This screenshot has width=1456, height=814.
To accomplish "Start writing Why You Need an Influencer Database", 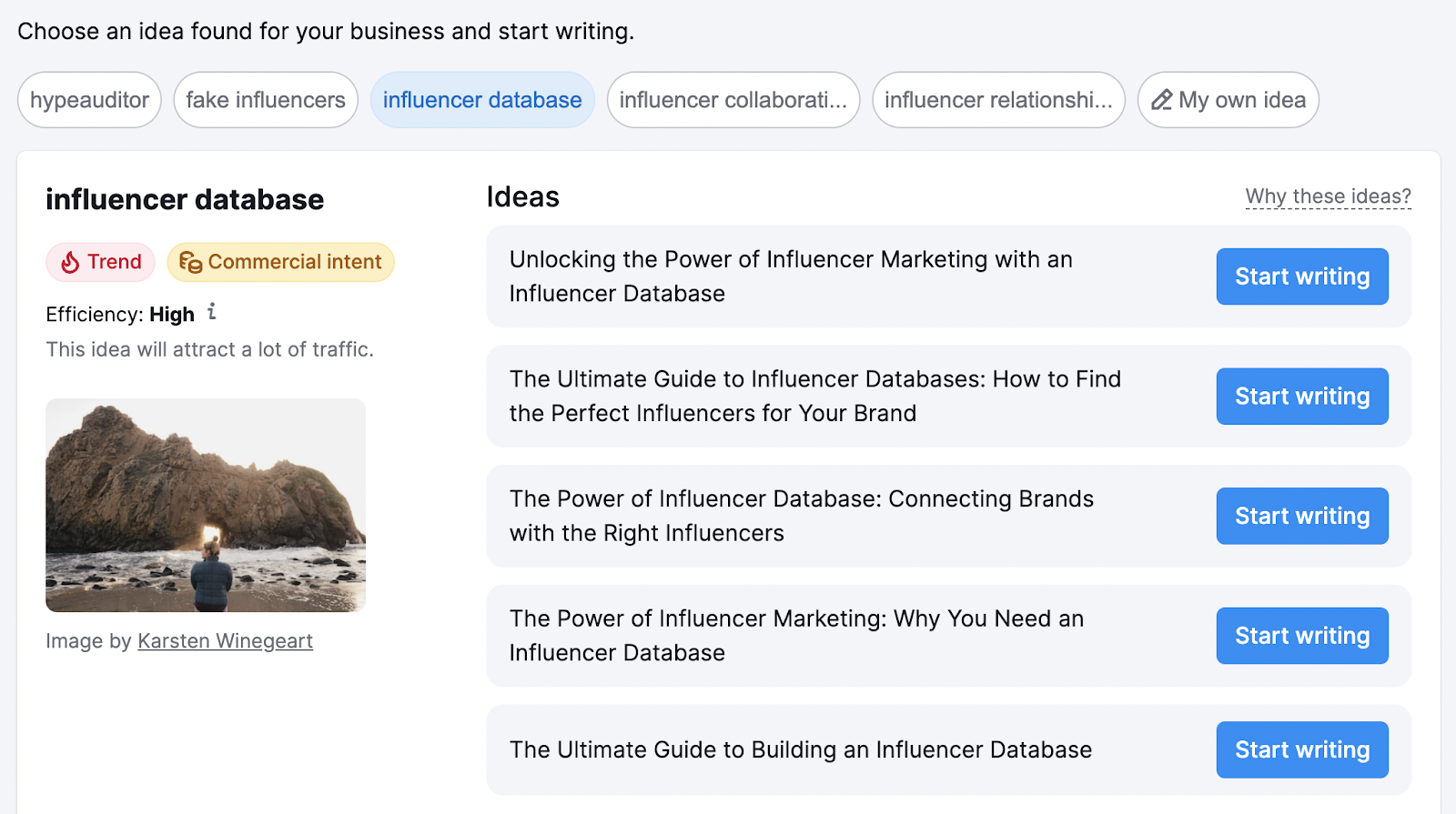I will pos(1301,636).
